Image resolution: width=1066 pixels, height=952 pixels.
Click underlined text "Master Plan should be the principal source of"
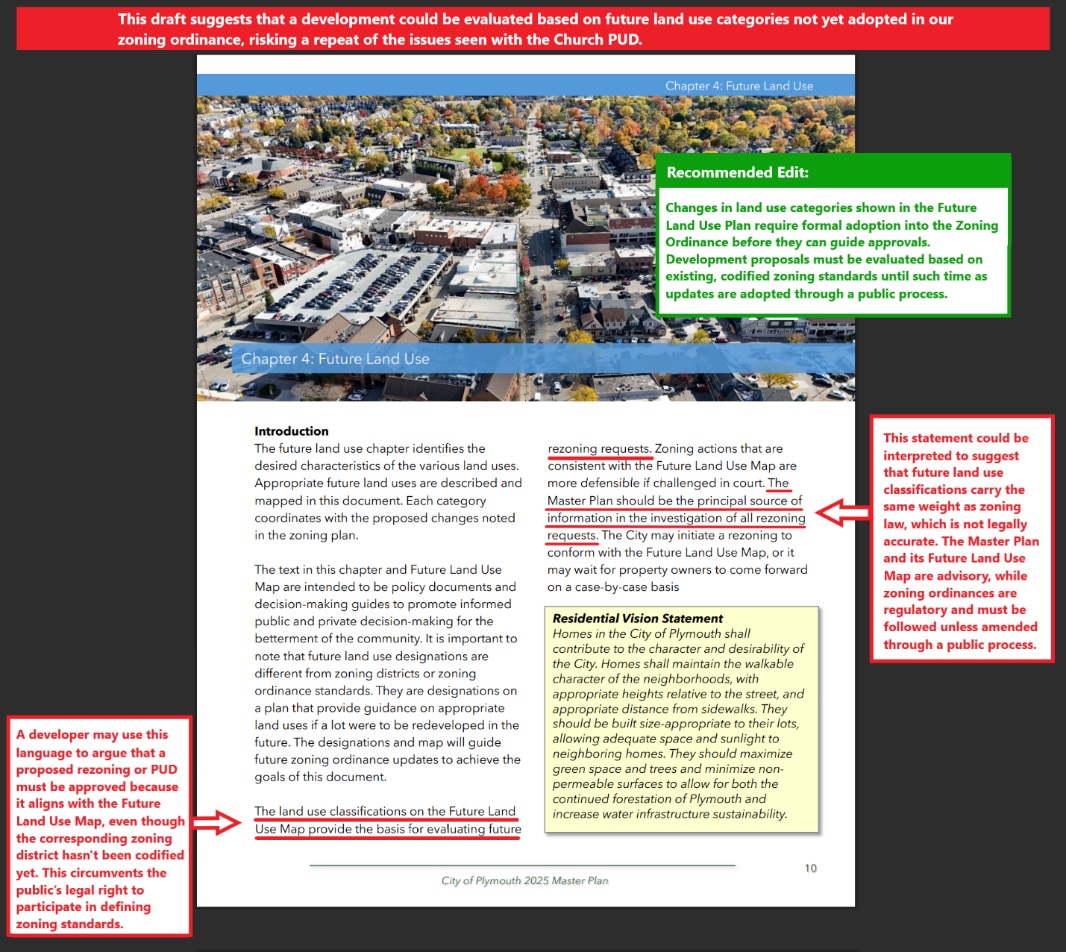point(674,500)
